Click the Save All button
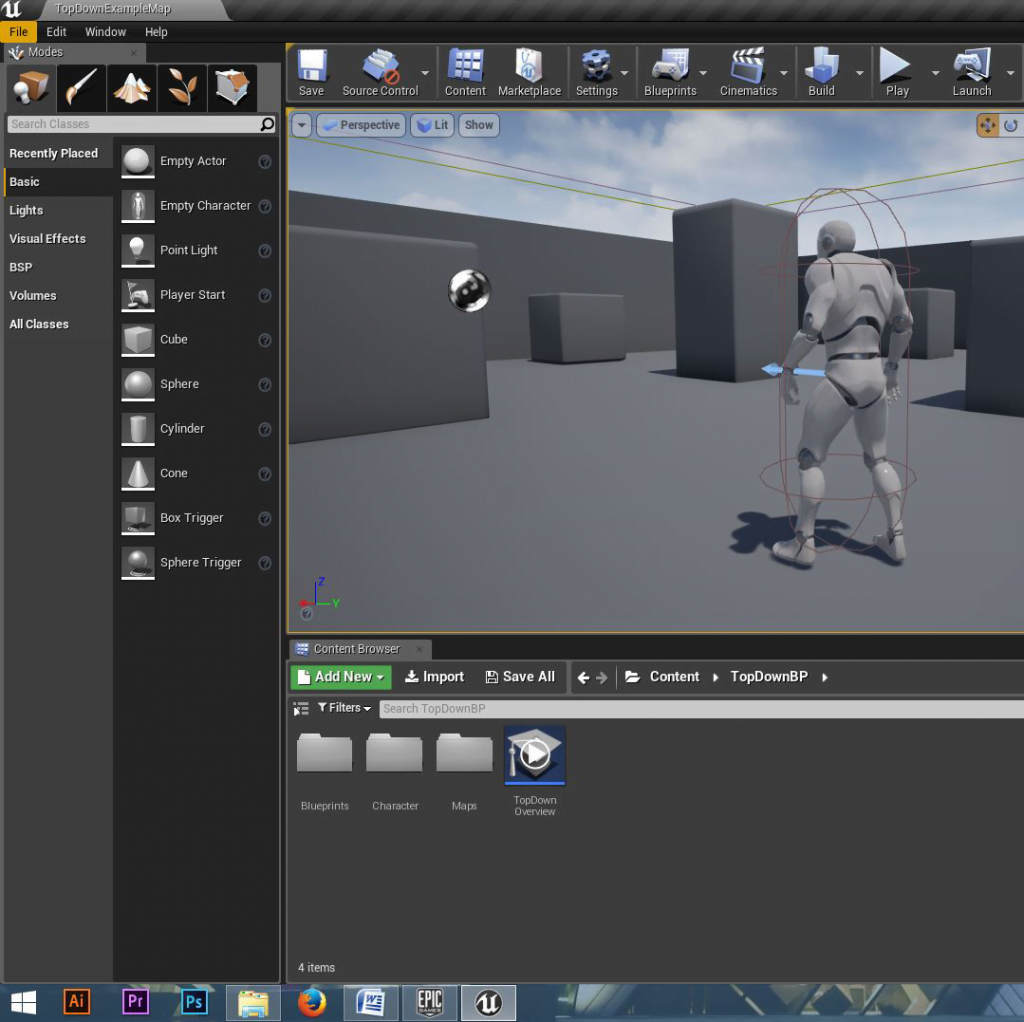This screenshot has height=1022, width=1024. pos(520,677)
